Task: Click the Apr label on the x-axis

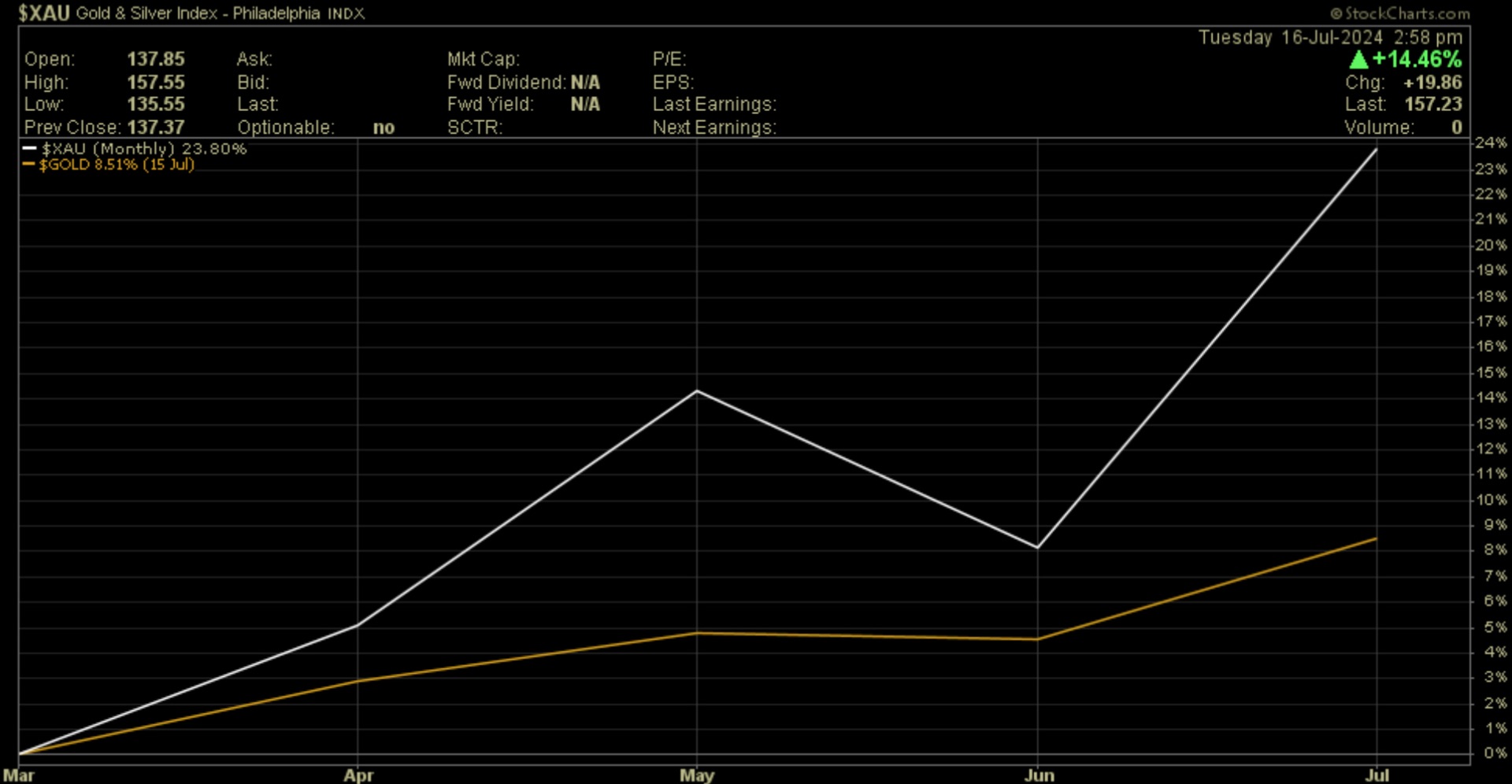Action: pos(358,775)
